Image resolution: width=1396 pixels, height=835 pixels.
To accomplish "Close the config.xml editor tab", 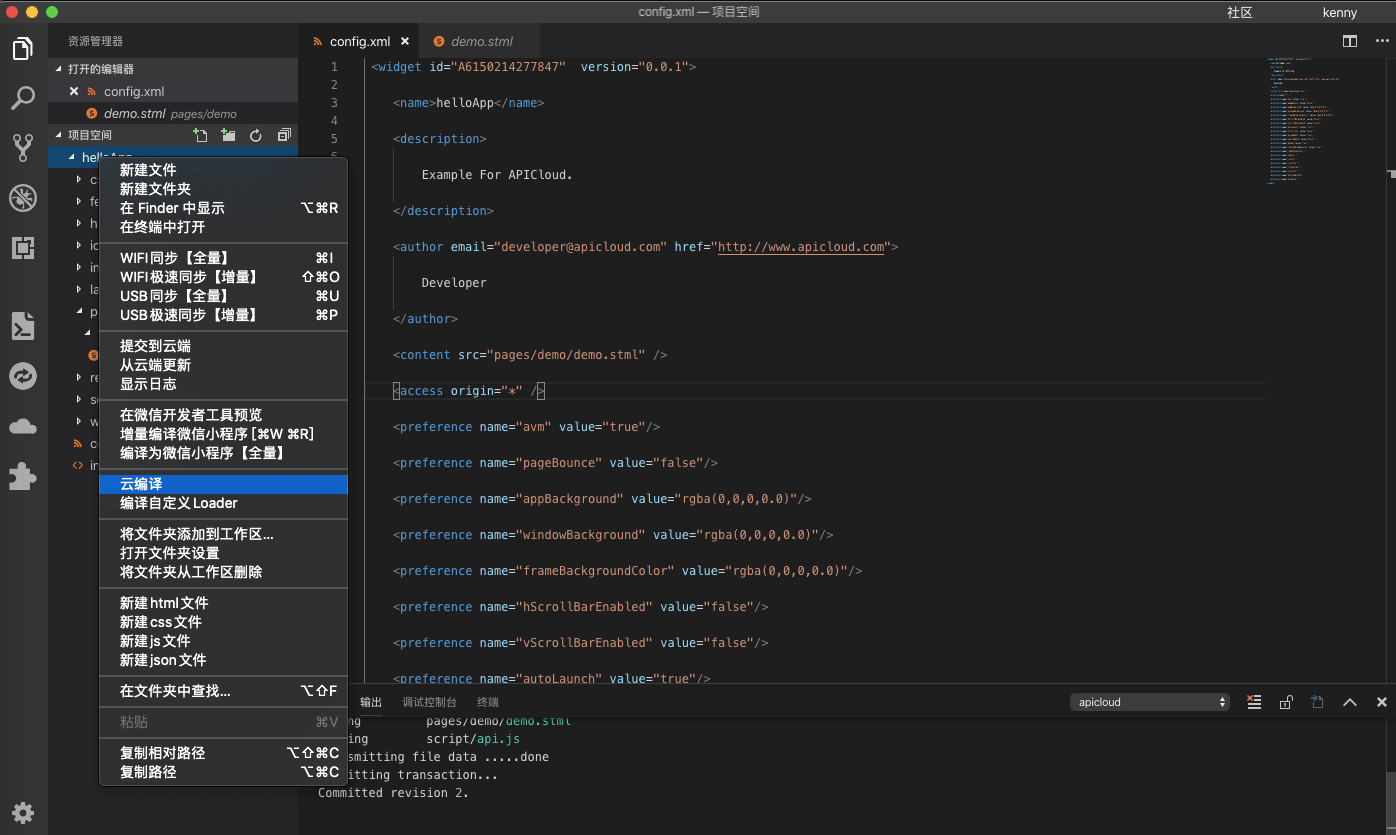I will pos(405,41).
